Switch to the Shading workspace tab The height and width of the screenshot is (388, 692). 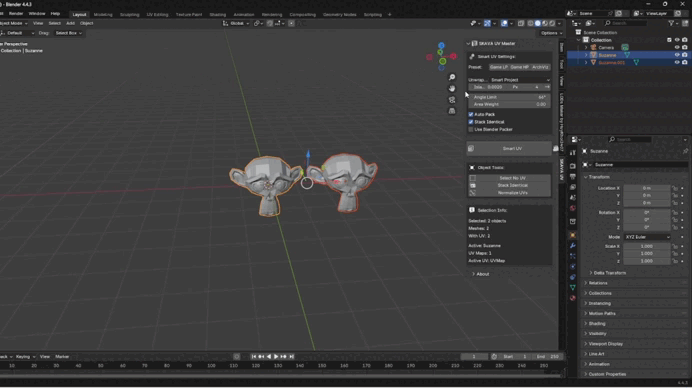[x=218, y=15]
